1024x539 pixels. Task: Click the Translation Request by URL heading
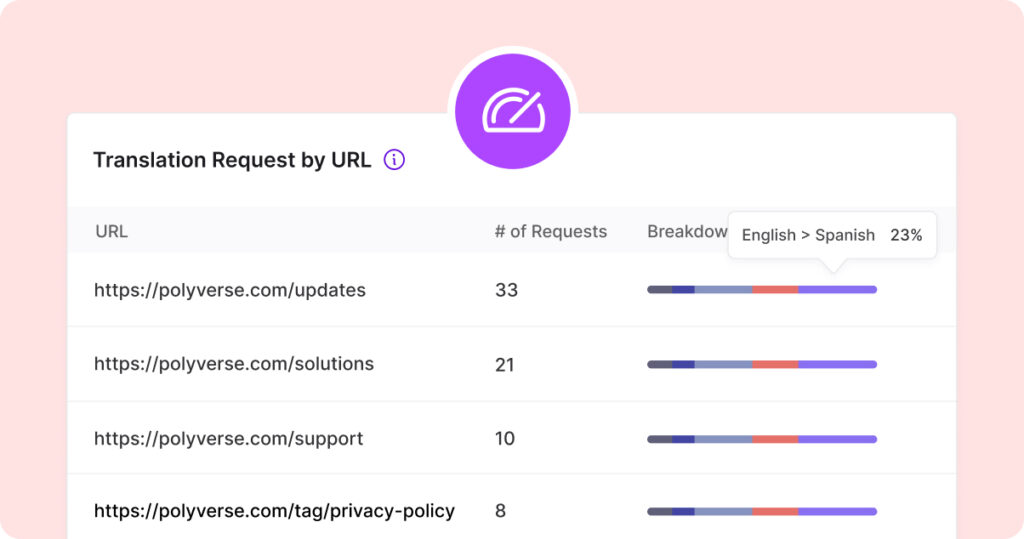(x=232, y=160)
